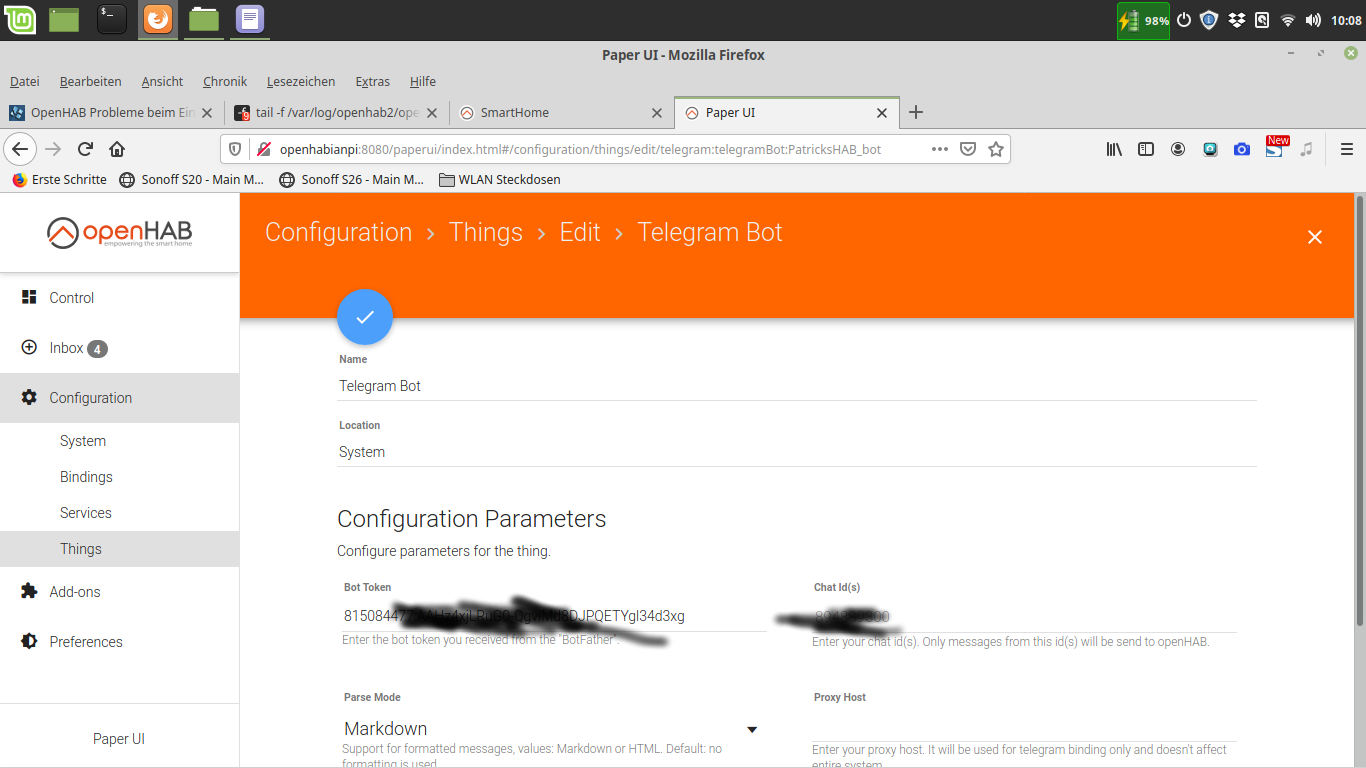The height and width of the screenshot is (768, 1366).
Task: Open the Firefox library icon
Action: [1114, 149]
